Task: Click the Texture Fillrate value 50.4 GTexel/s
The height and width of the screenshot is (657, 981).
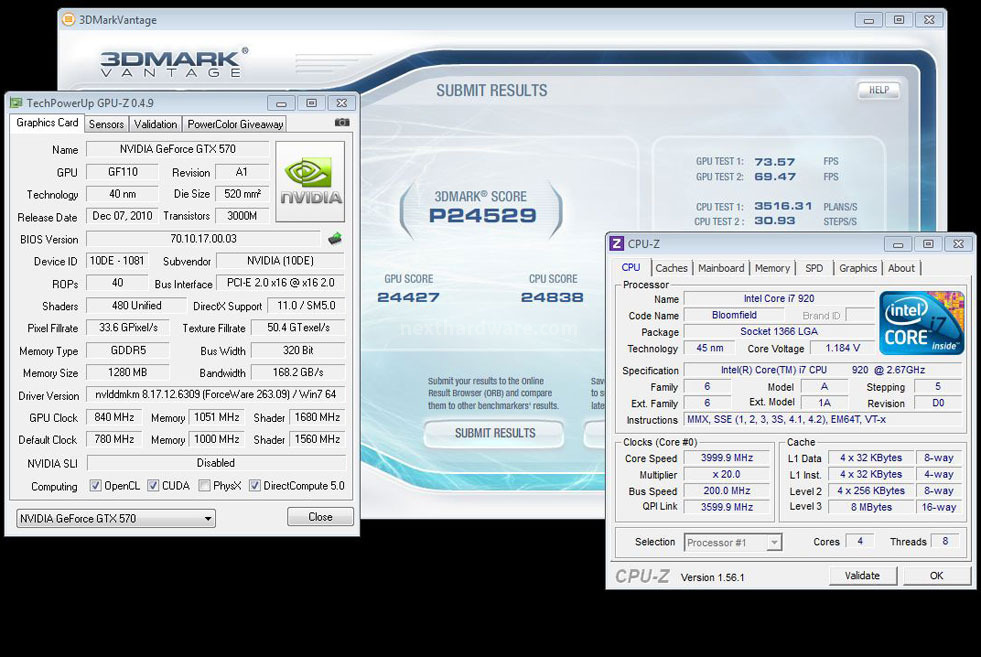Action: (298, 327)
